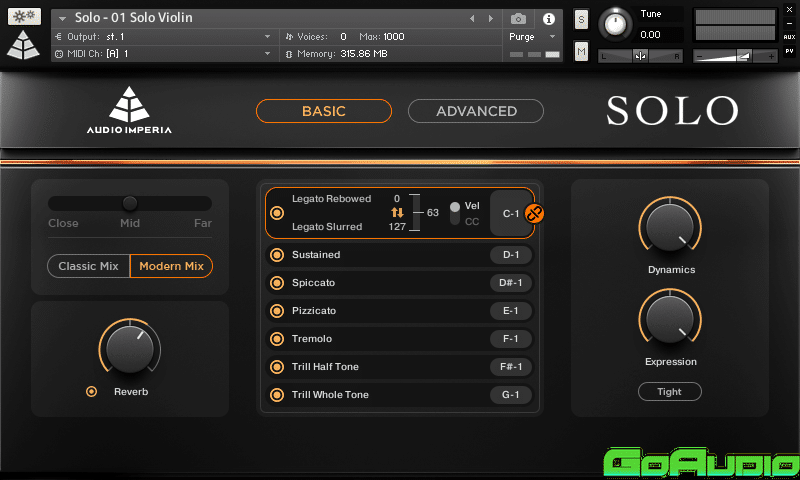Screen dimensions: 800x480
Task: Take a snapshot with the camera icon
Action: point(518,19)
